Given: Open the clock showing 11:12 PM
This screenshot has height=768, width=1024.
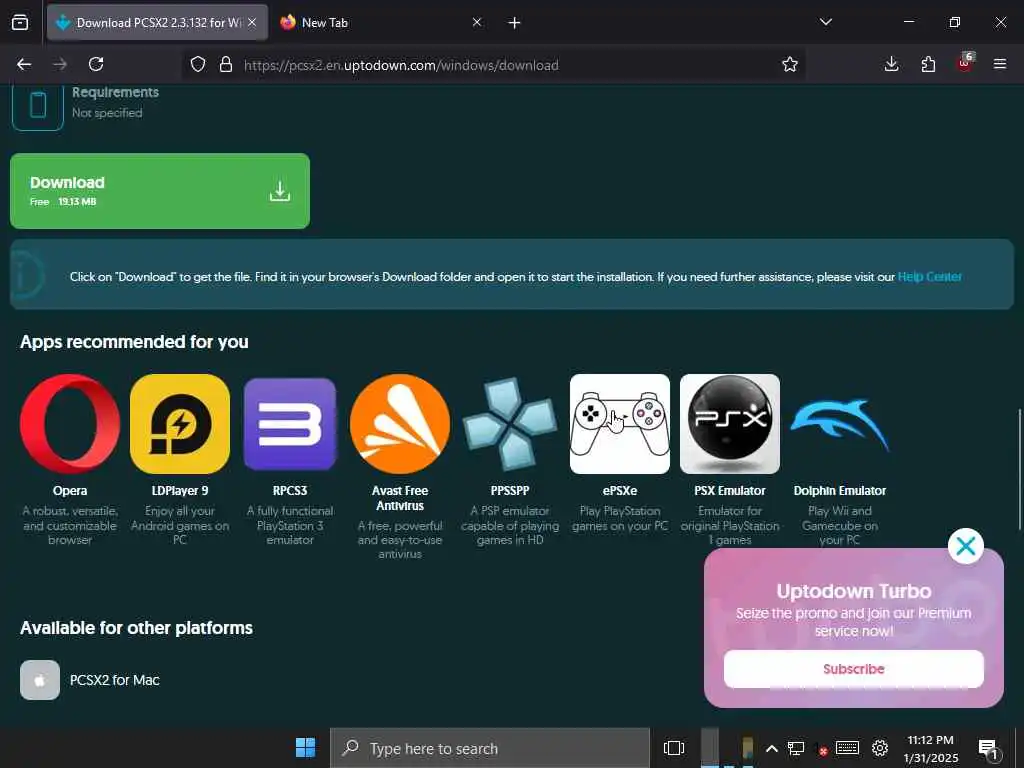Looking at the screenshot, I should coord(931,748).
